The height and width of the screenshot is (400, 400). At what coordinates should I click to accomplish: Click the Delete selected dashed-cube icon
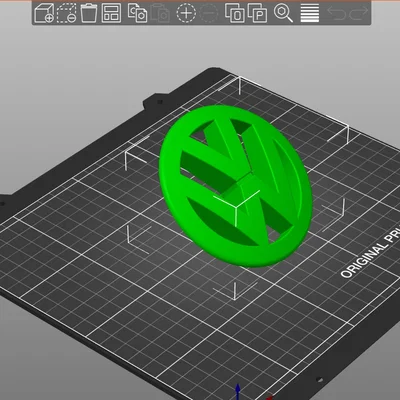point(66,13)
